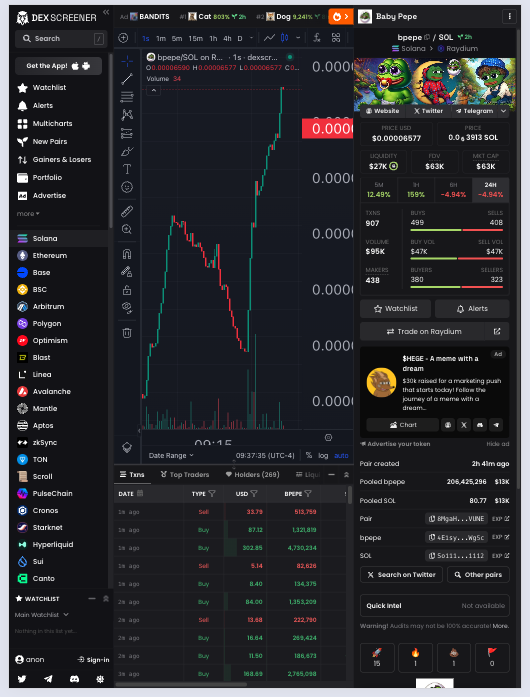Expand social links chevron beside Telegram

coord(503,111)
